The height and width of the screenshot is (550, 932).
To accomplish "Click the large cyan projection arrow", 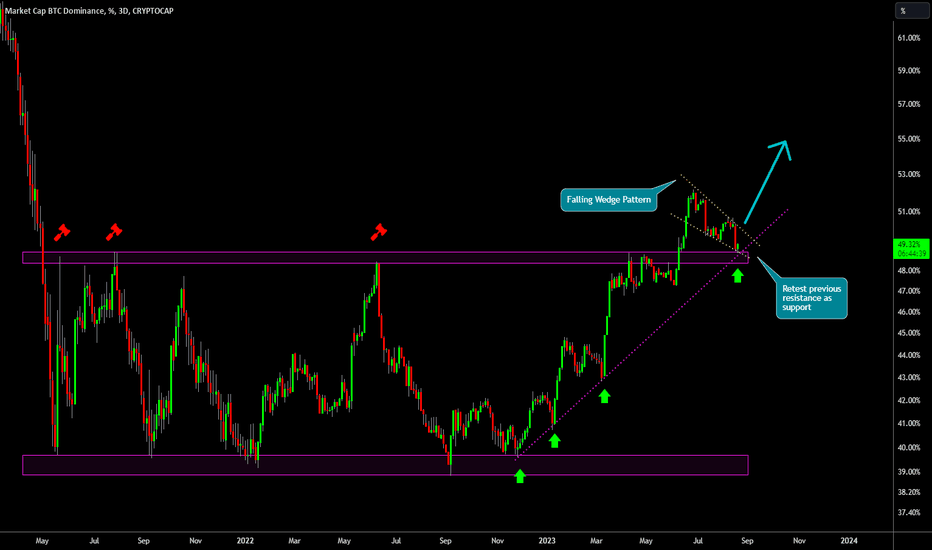I will 767,181.
